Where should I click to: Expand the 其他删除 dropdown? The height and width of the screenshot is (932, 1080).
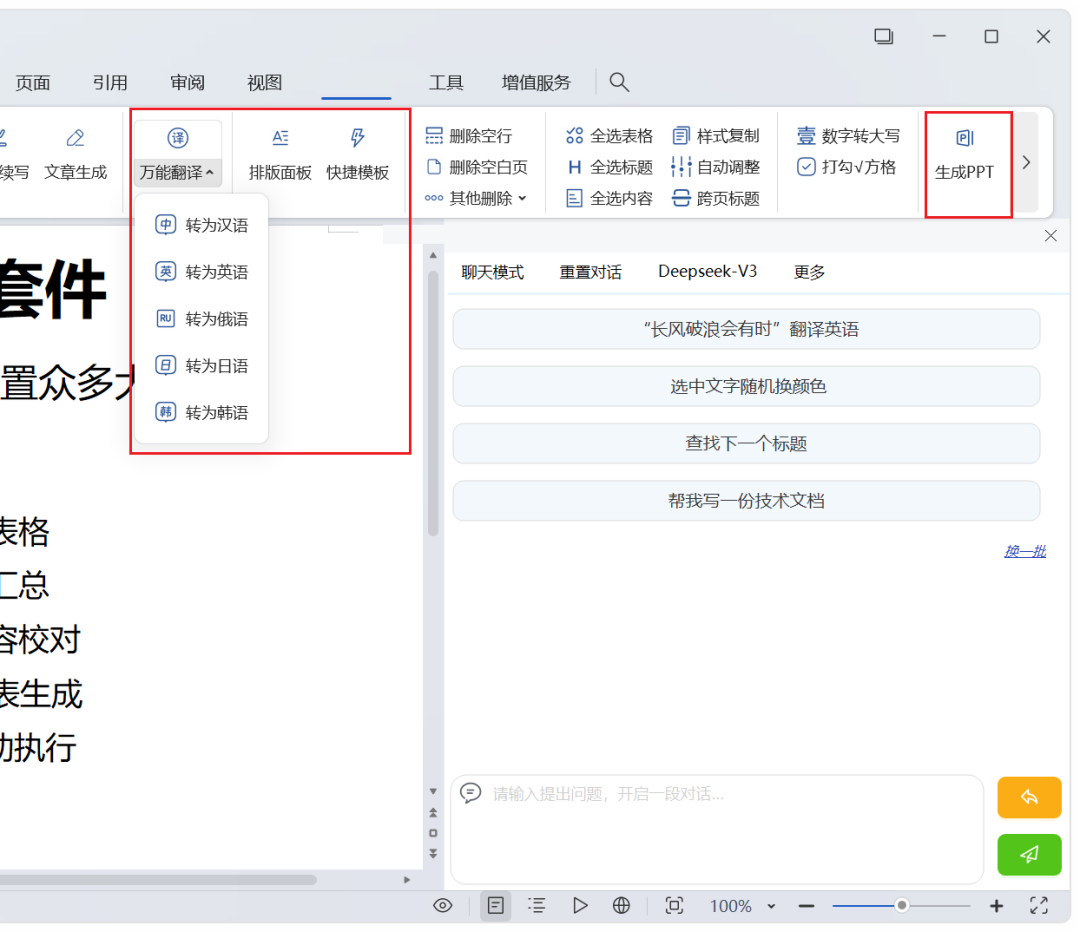pos(477,198)
